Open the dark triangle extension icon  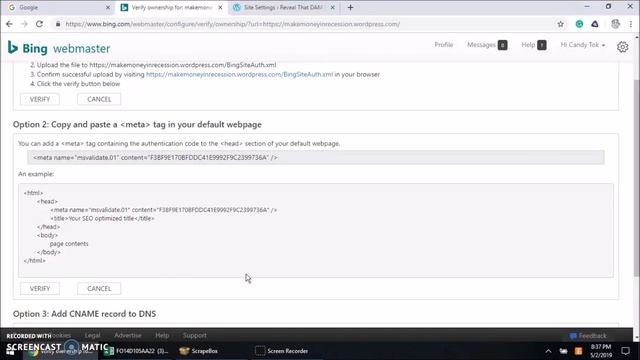[x=595, y=24]
